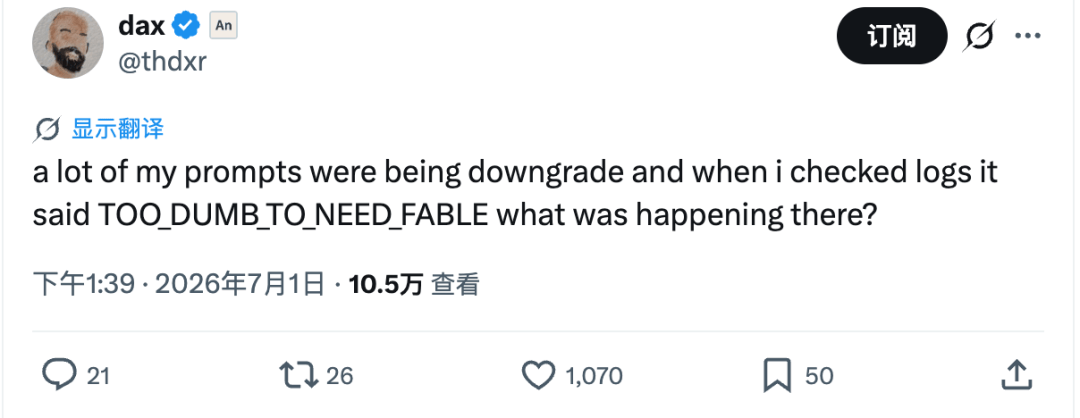Open the share upload-arrow icon
This screenshot has width=1080, height=418.
[1017, 375]
